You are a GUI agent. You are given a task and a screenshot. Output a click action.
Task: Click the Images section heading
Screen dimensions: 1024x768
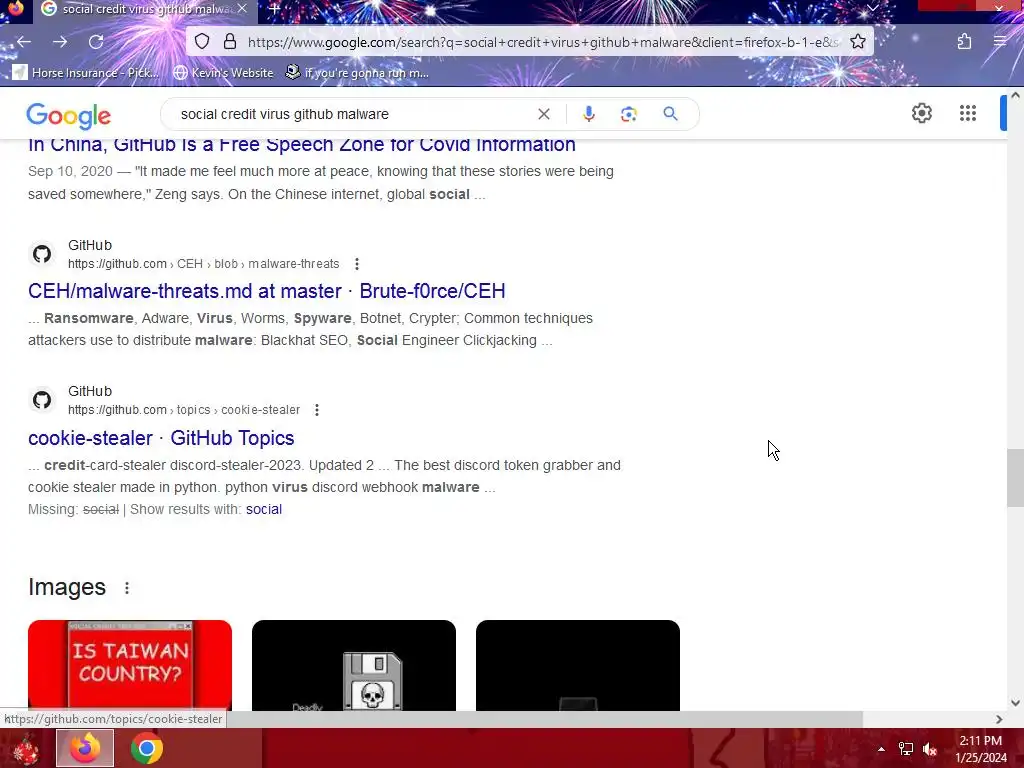[x=67, y=587]
